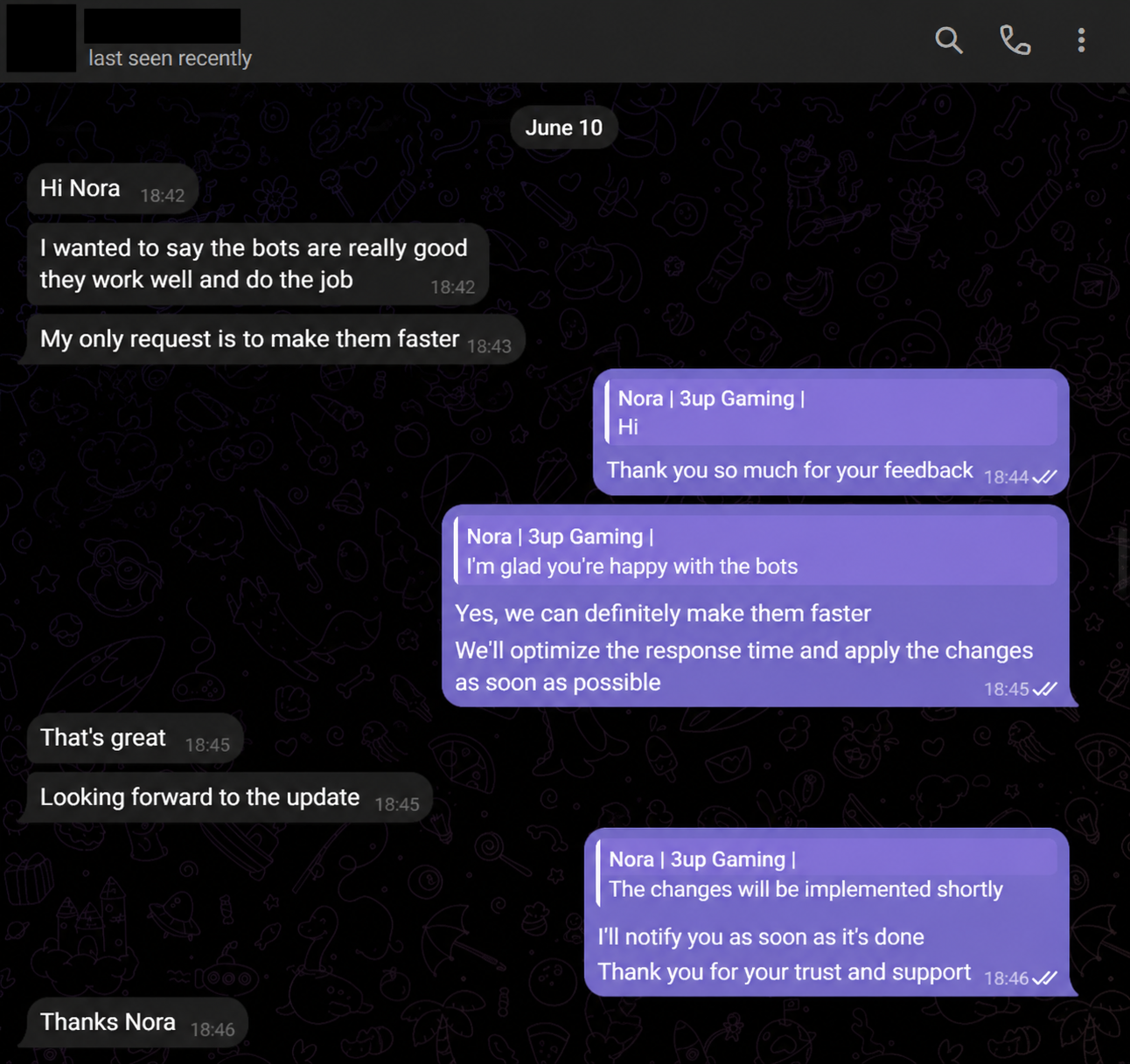Click 'We'll optimize the response time' message text
Image resolution: width=1130 pixels, height=1064 pixels.
click(743, 666)
